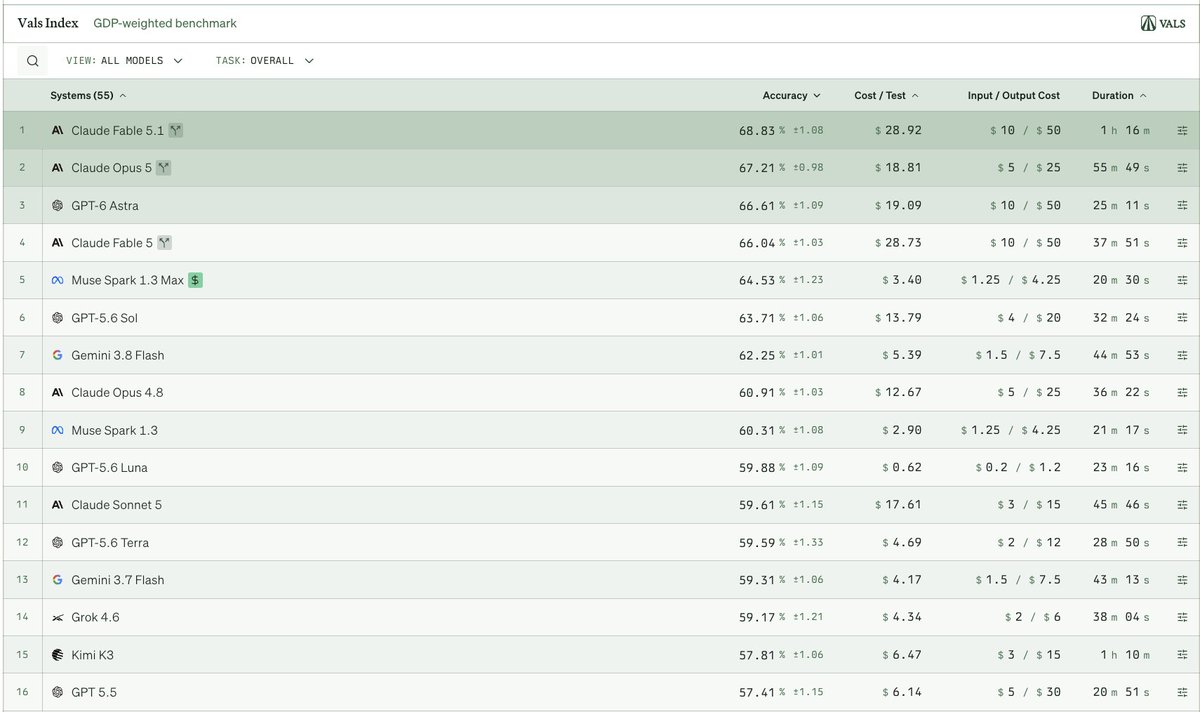Click the Vals Index title
Screen dimensions: 1200x712
click(48, 23)
